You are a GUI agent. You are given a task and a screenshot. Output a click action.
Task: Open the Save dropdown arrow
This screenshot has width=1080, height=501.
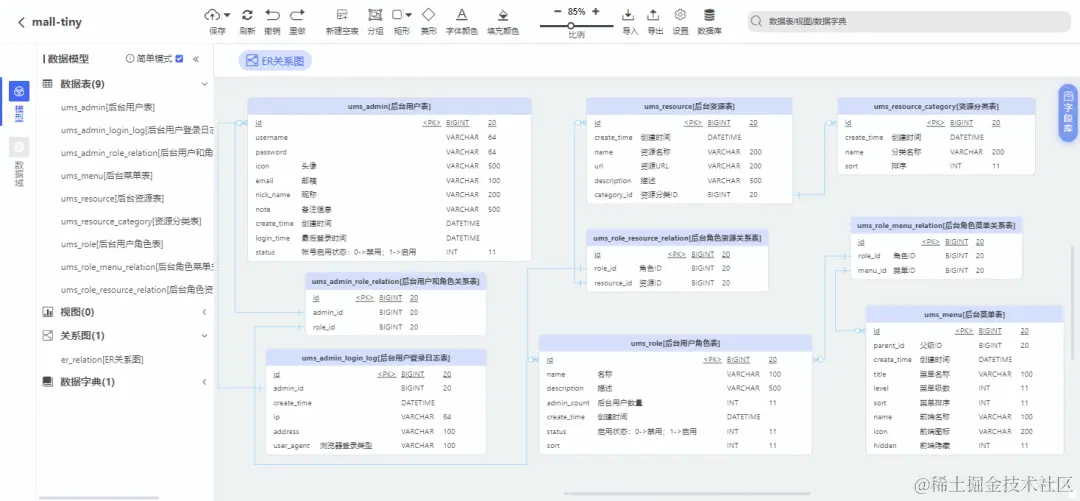[227, 14]
